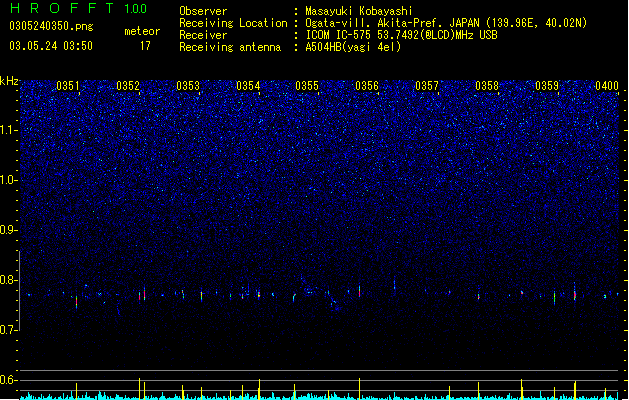Image resolution: width=629 pixels, height=400 pixels.
Task: Select the 0352 time marker label
Action: coord(128,86)
